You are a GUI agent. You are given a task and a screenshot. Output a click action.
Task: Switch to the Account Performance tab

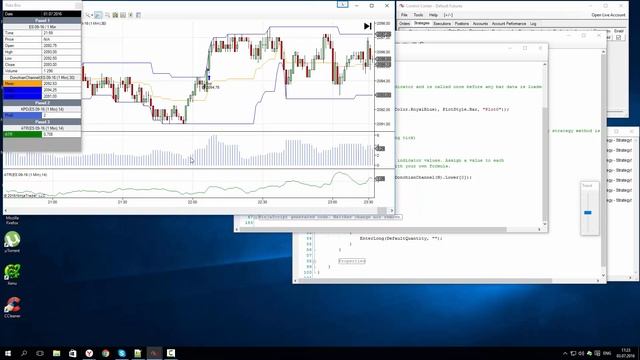[509, 24]
